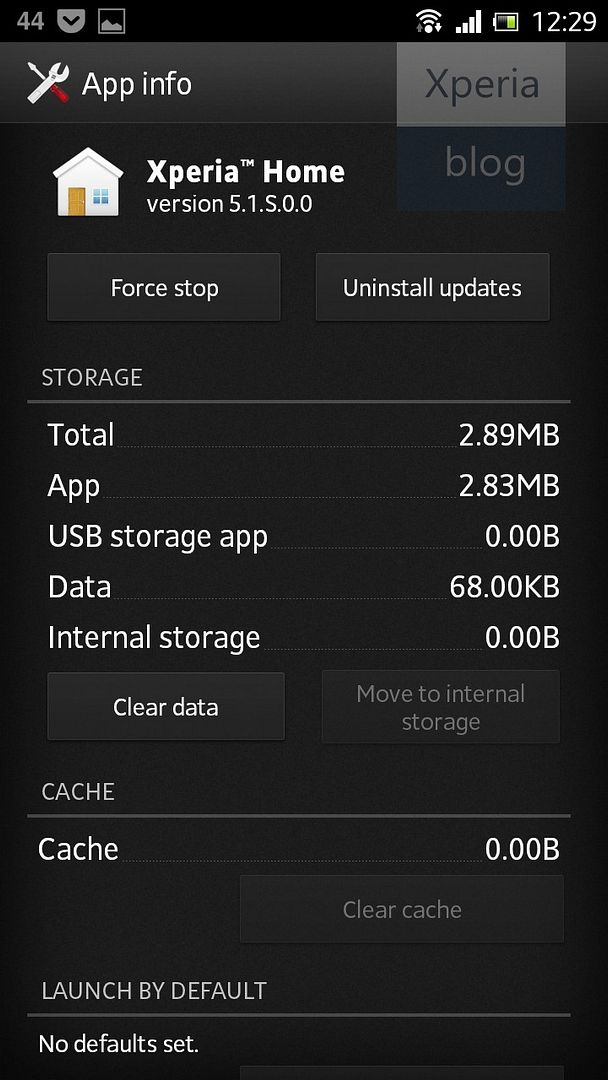Tap the Xperia blog watermark logo
The height and width of the screenshot is (1080, 608).
[x=481, y=126]
